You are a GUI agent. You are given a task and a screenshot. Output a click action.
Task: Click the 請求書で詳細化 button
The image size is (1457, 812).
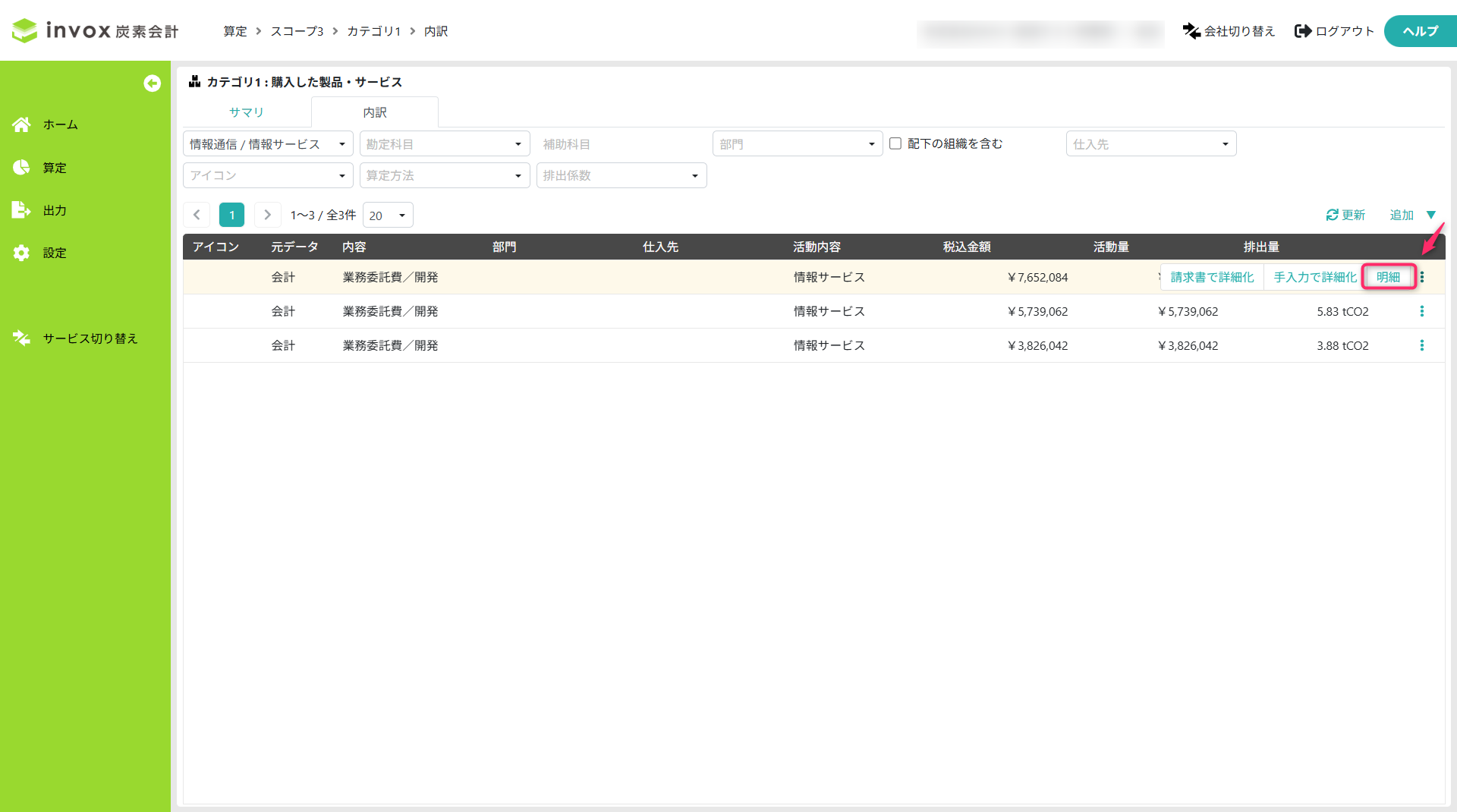pyautogui.click(x=1212, y=277)
